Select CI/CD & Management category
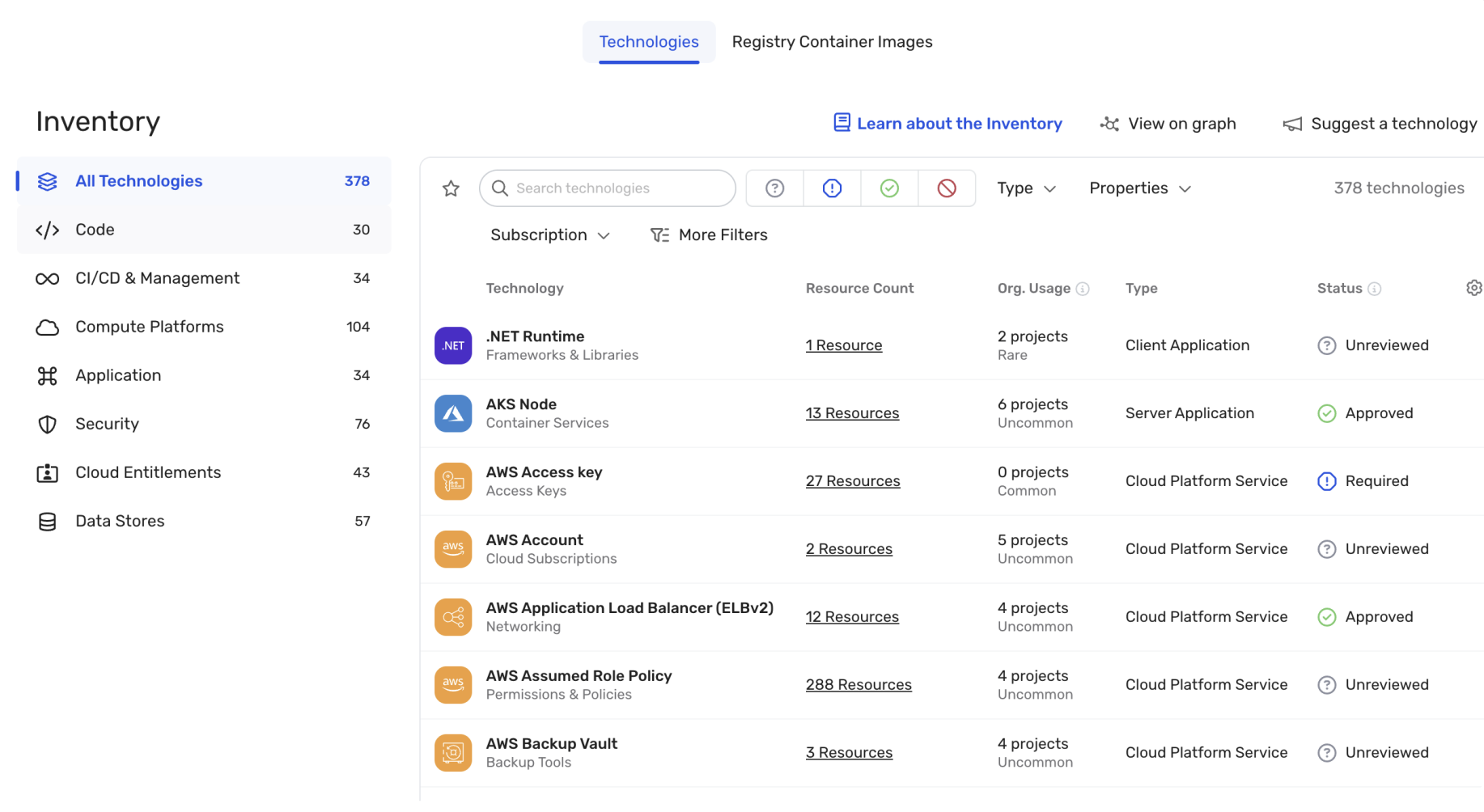1484x812 pixels. [x=204, y=278]
